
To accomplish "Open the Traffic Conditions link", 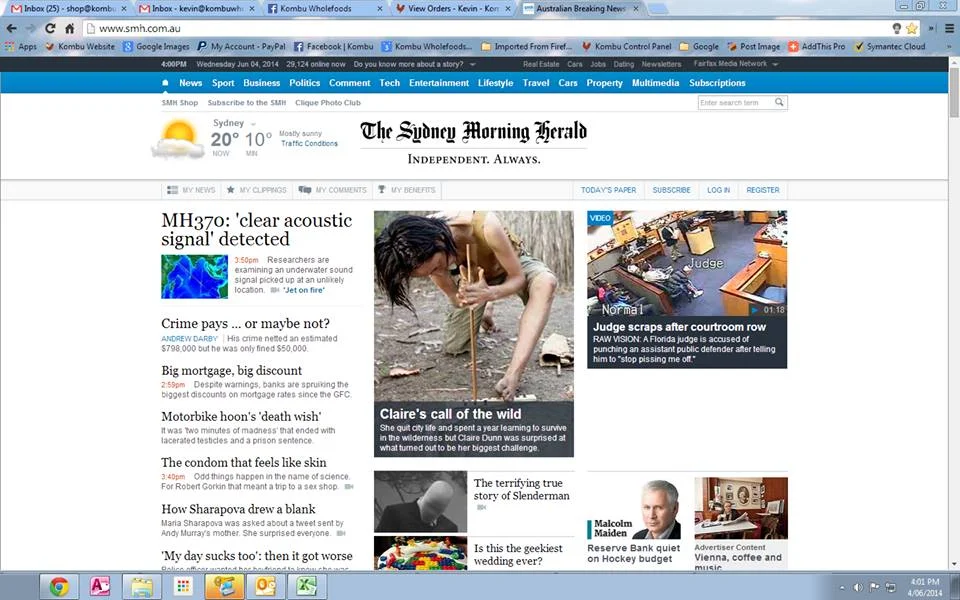I will tap(309, 143).
